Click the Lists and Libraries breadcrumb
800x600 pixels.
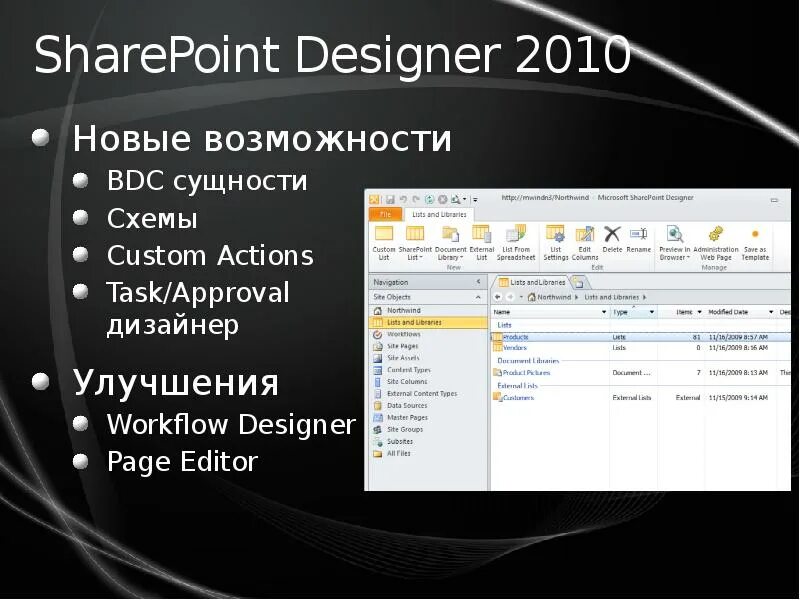click(611, 297)
